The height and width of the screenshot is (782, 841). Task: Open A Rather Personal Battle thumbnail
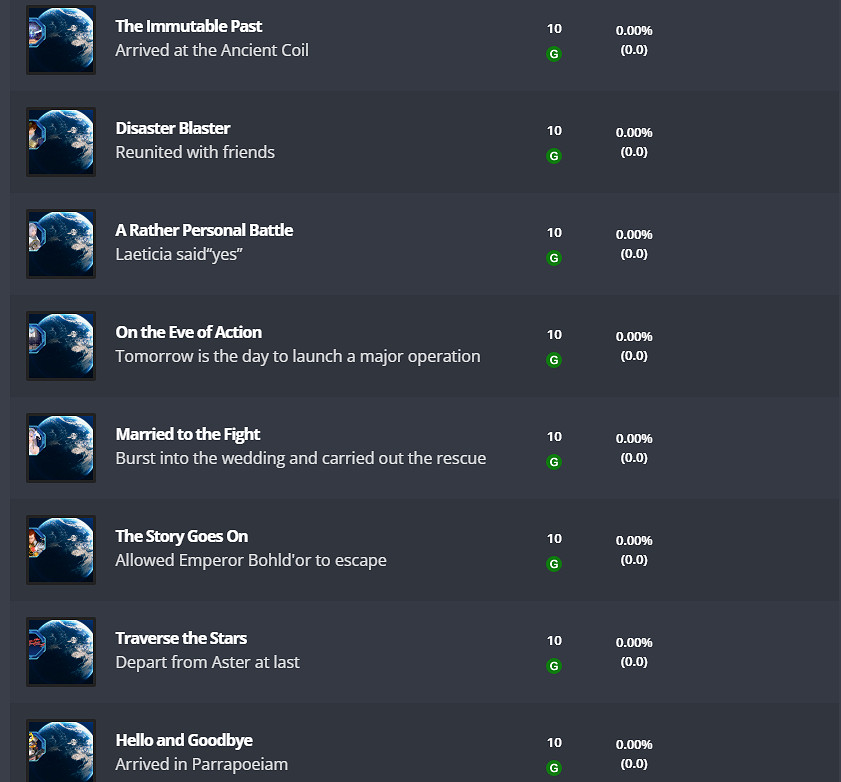(61, 244)
